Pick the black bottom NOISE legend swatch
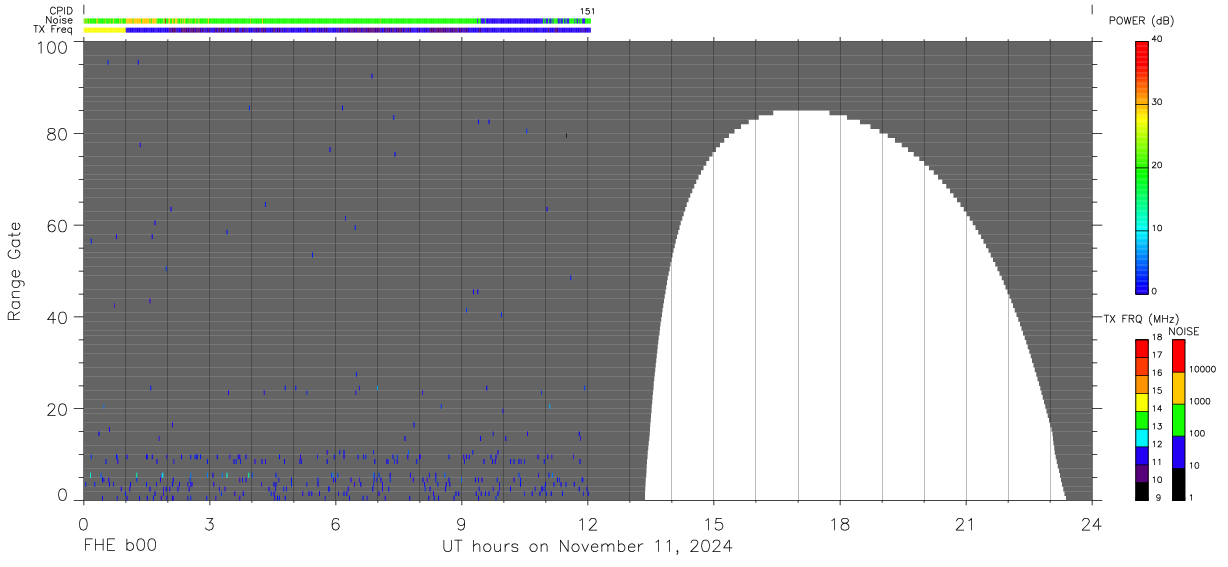 (1178, 483)
